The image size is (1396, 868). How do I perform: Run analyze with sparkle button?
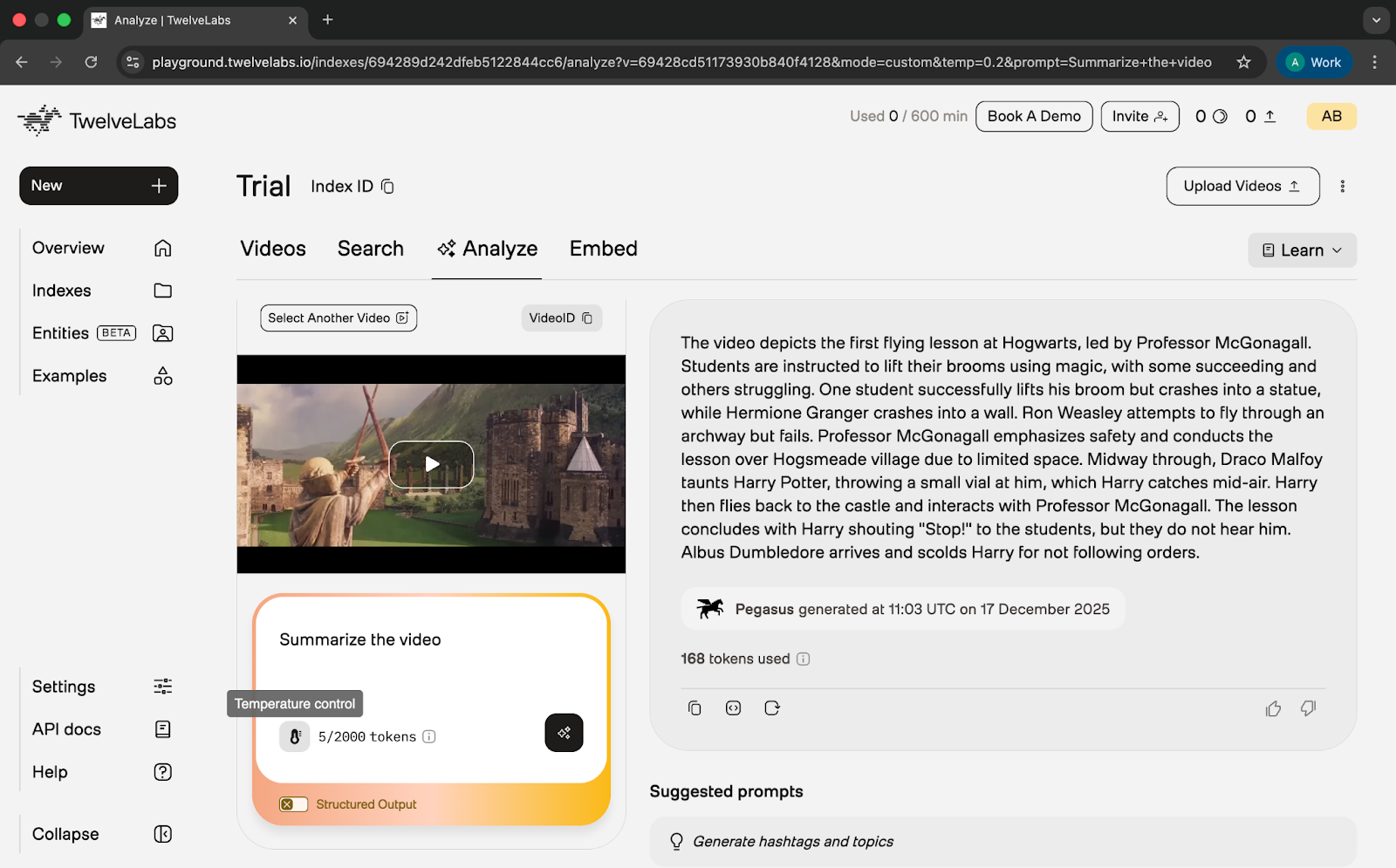[564, 733]
